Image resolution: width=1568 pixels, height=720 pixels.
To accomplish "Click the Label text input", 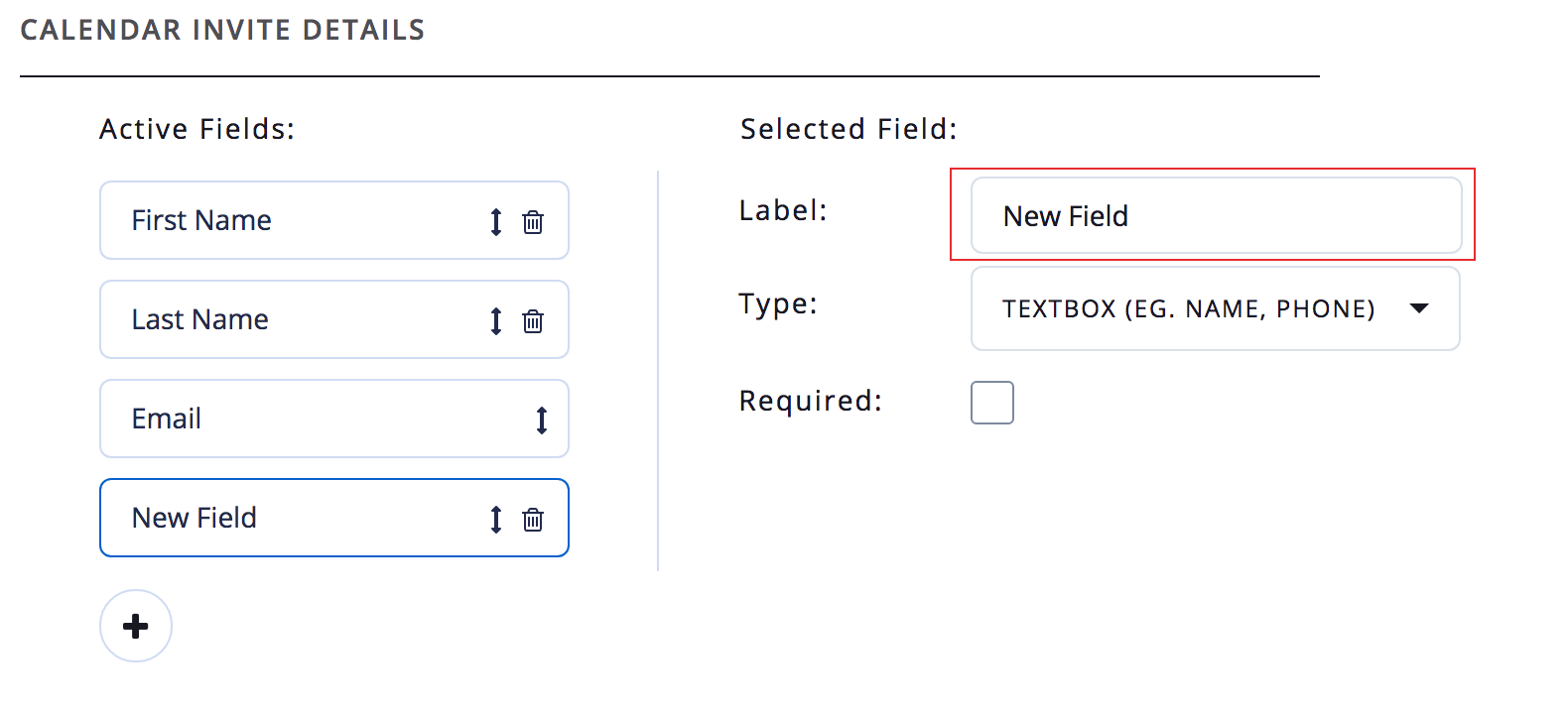I will click(x=1216, y=216).
